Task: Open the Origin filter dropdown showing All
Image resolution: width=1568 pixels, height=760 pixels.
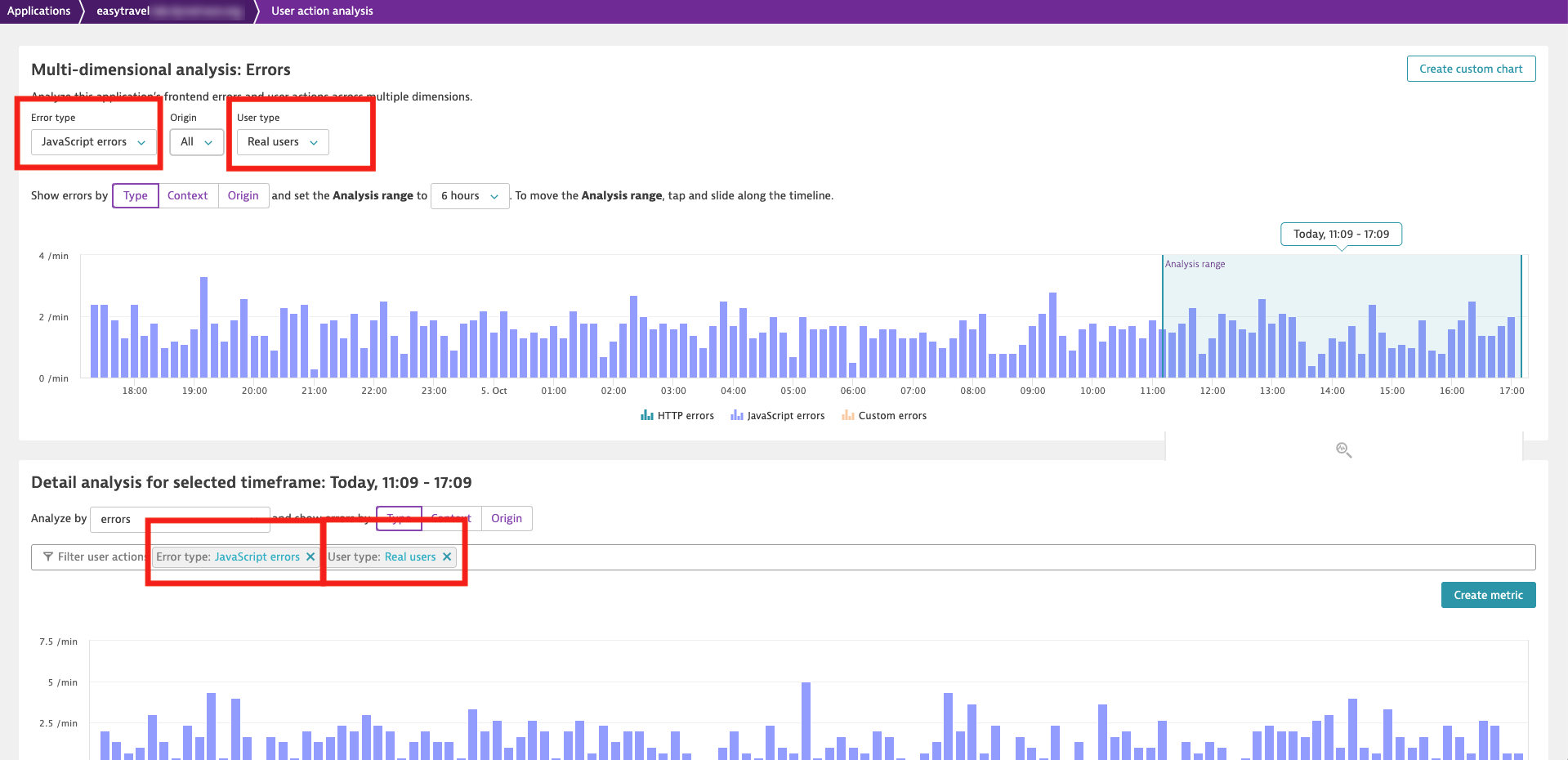Action: tap(196, 142)
